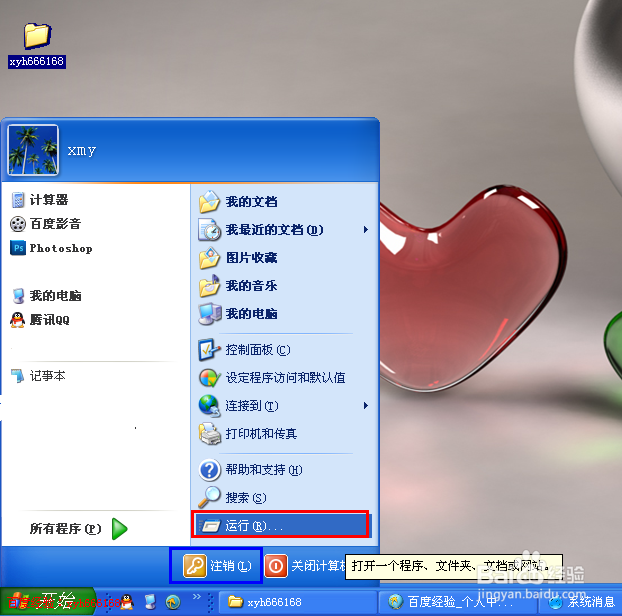Click the 图片收藏 folder icon
The width and height of the screenshot is (622, 616).
pos(209,258)
